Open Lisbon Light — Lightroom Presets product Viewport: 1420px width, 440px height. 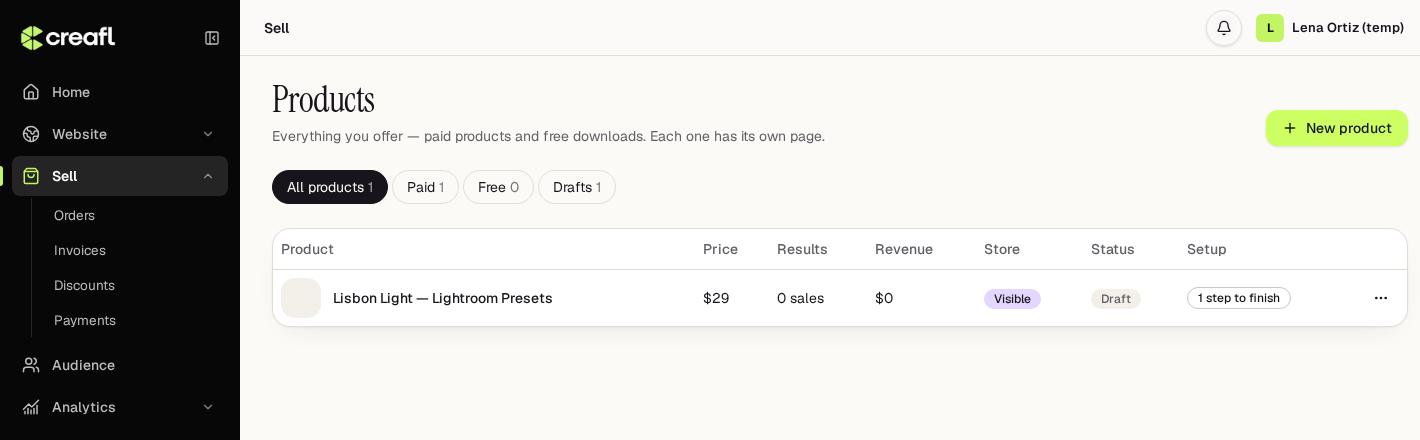click(443, 298)
